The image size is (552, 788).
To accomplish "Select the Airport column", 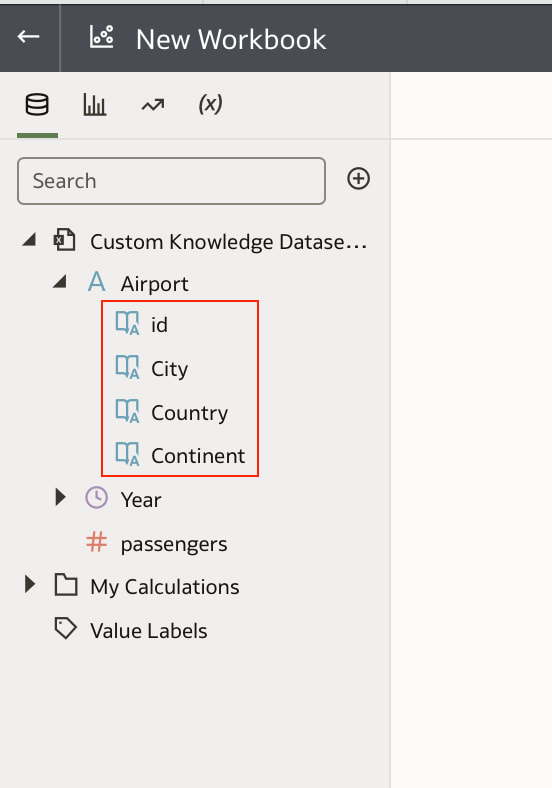I will (154, 284).
